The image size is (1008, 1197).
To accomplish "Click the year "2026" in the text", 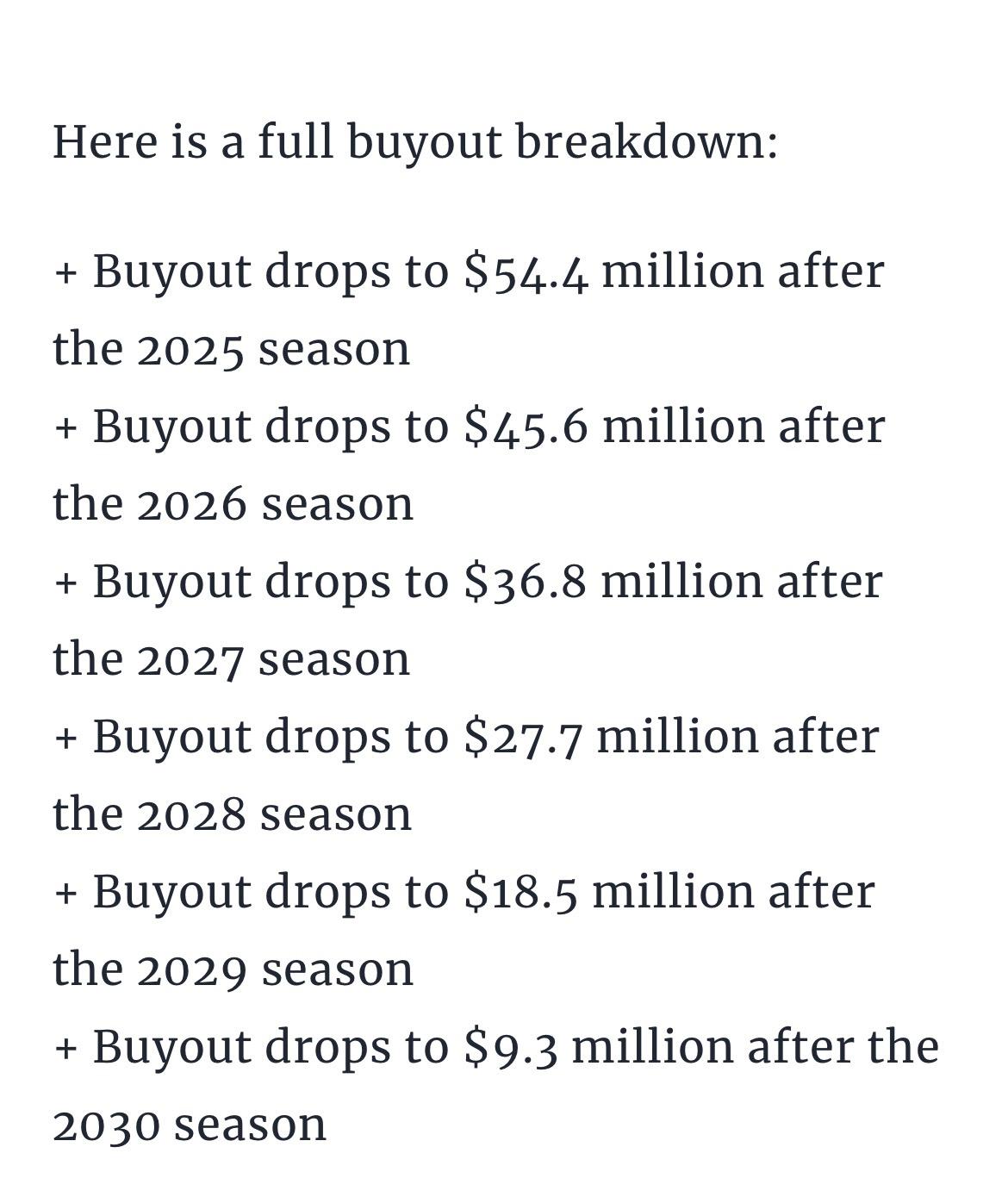I will click(192, 505).
